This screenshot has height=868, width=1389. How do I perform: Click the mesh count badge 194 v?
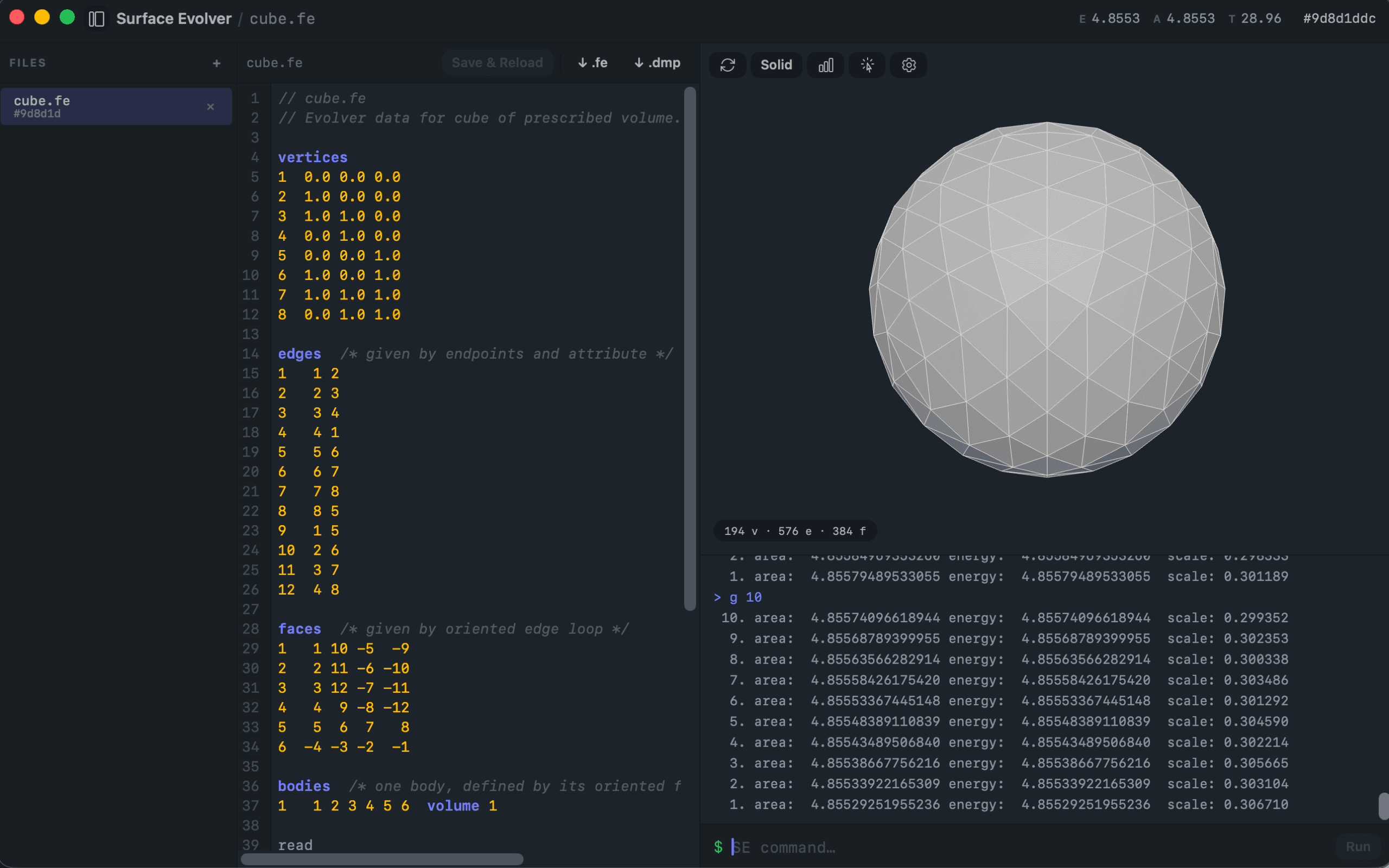pos(794,531)
